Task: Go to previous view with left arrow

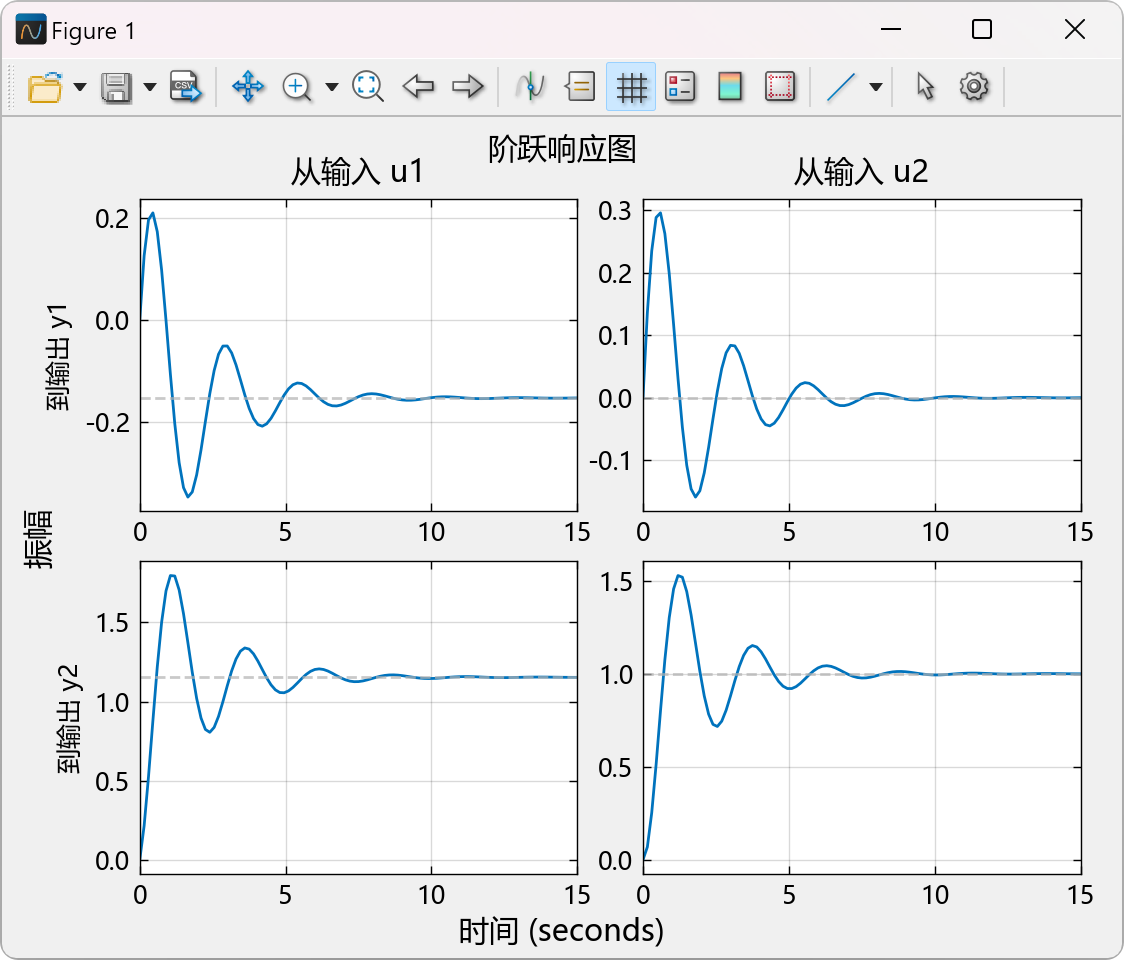Action: [418, 87]
